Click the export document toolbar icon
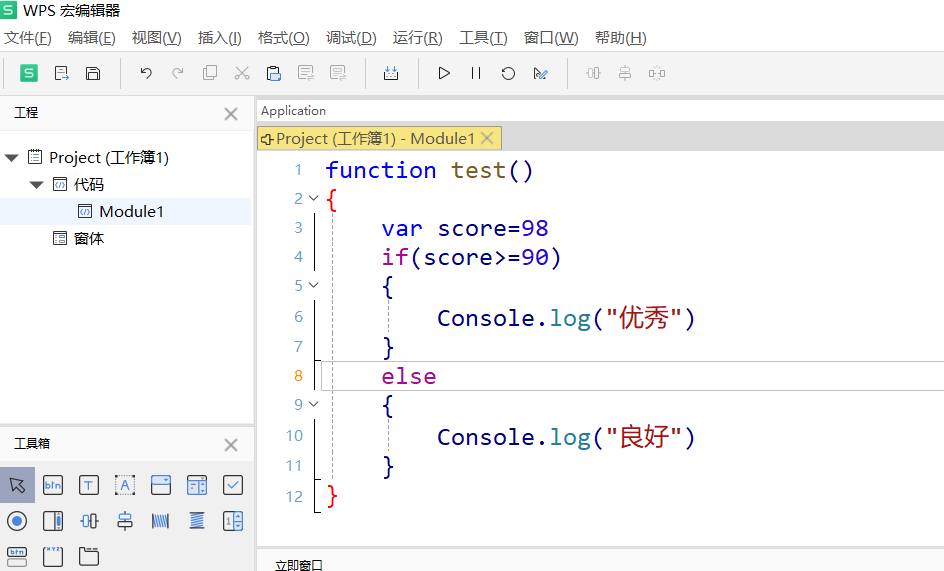Screen dimensions: 944x571 click(x=61, y=73)
